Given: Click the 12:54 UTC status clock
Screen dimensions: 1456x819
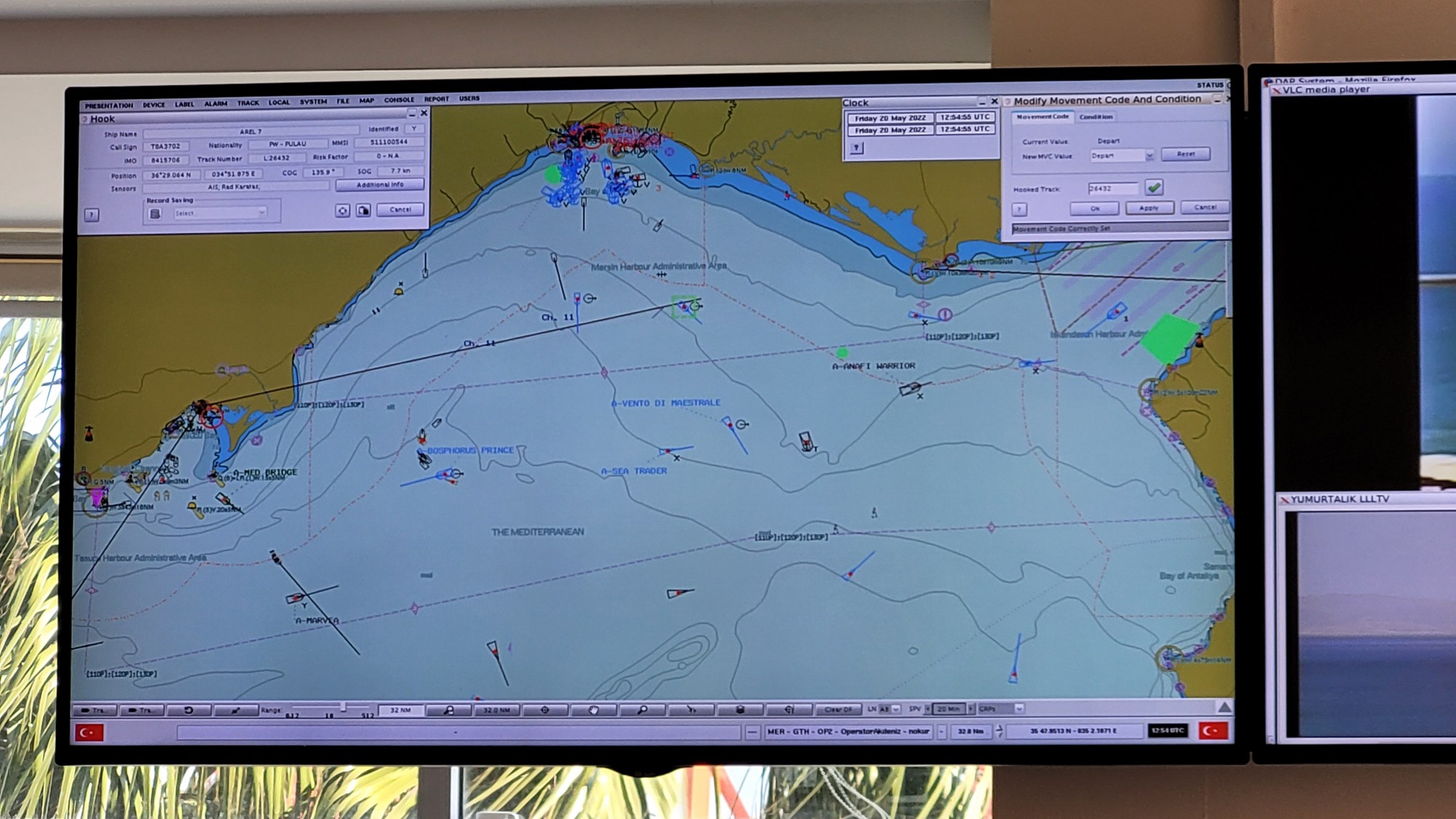Looking at the screenshot, I should pos(1168,730).
